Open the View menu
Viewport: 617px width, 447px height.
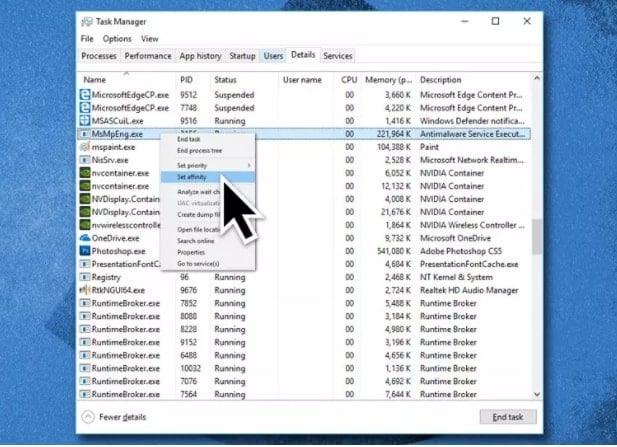pyautogui.click(x=150, y=39)
